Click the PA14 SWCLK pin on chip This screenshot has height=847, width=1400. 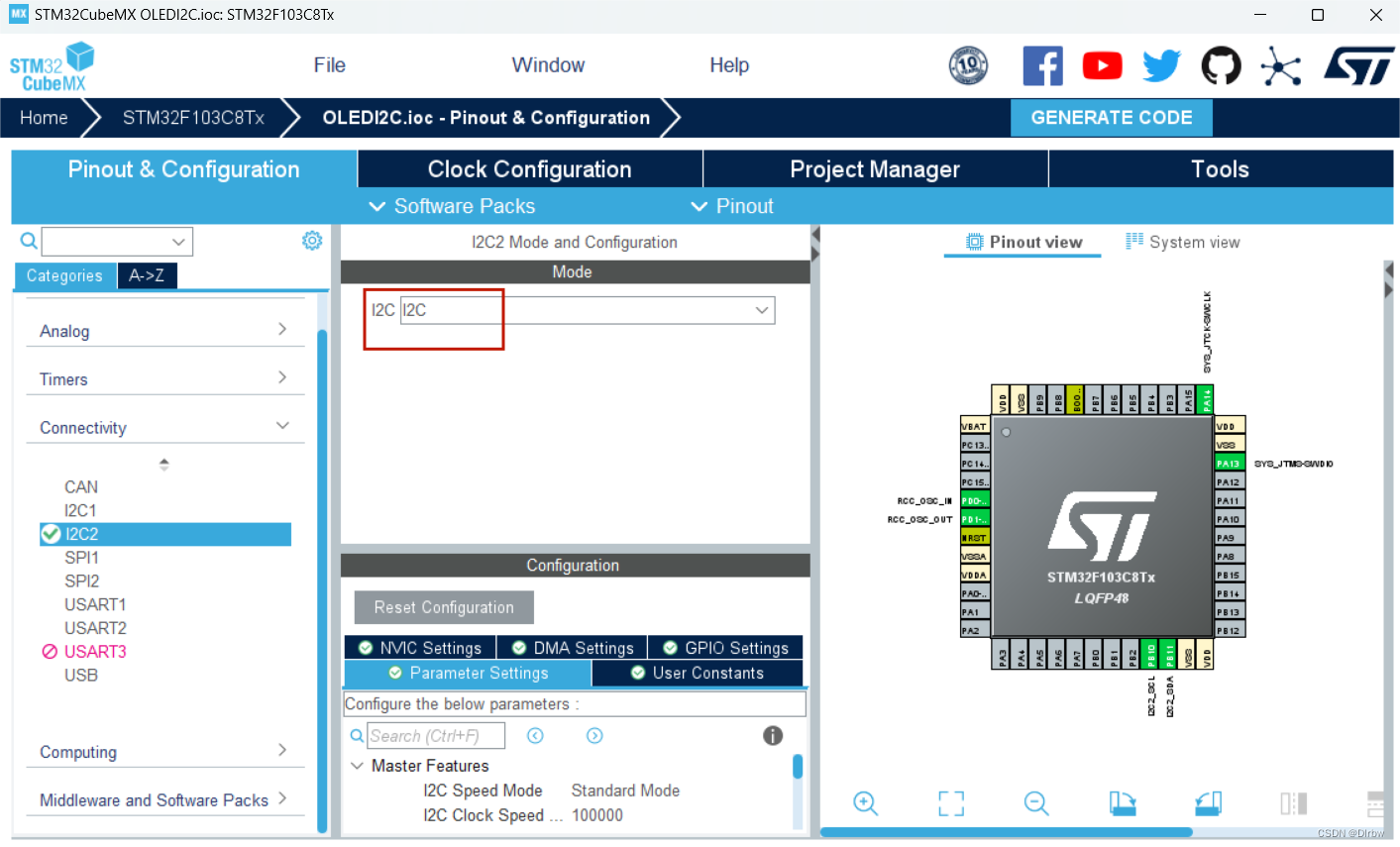coord(1206,399)
